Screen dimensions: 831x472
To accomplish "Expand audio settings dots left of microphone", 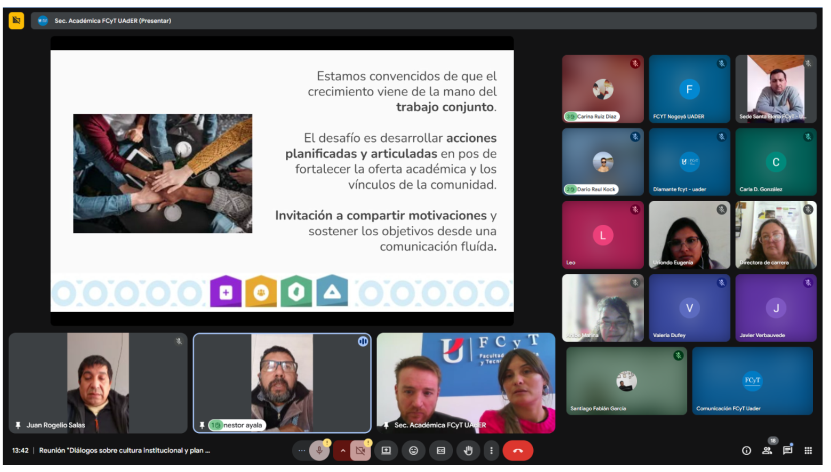I will [301, 451].
